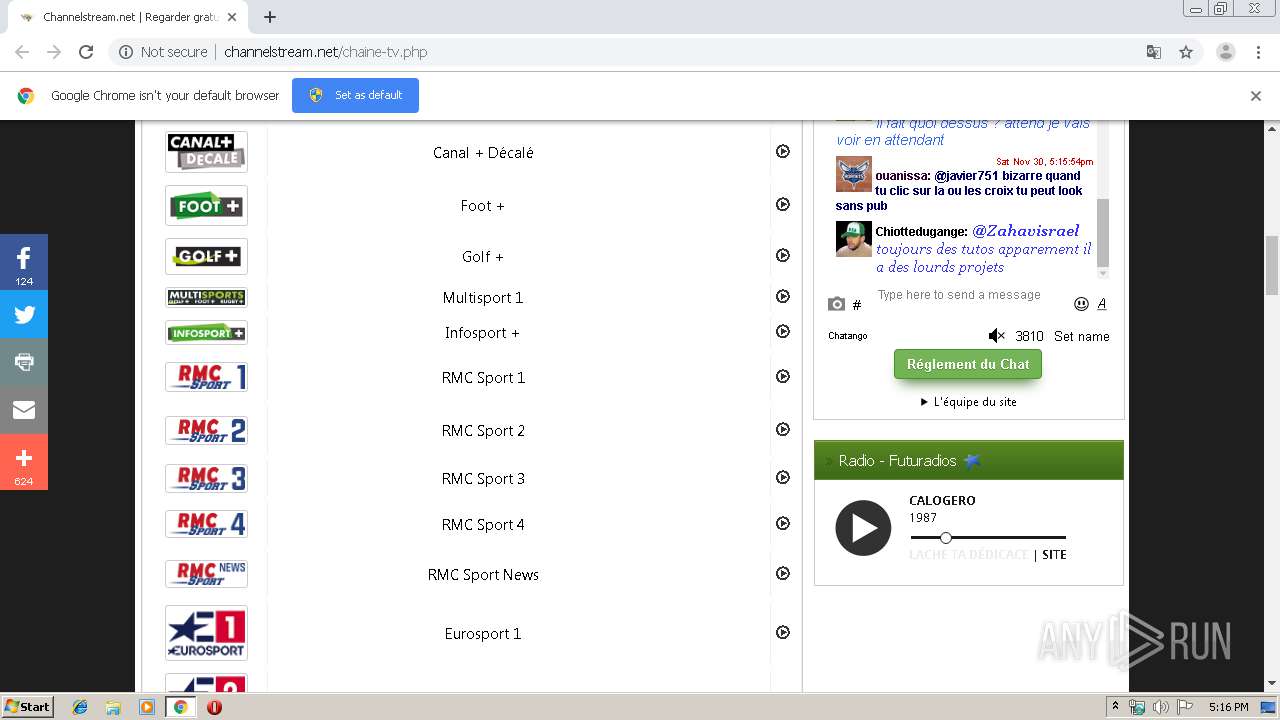The height and width of the screenshot is (720, 1280).
Task: View site info Not secure indicator
Action: coord(163,52)
